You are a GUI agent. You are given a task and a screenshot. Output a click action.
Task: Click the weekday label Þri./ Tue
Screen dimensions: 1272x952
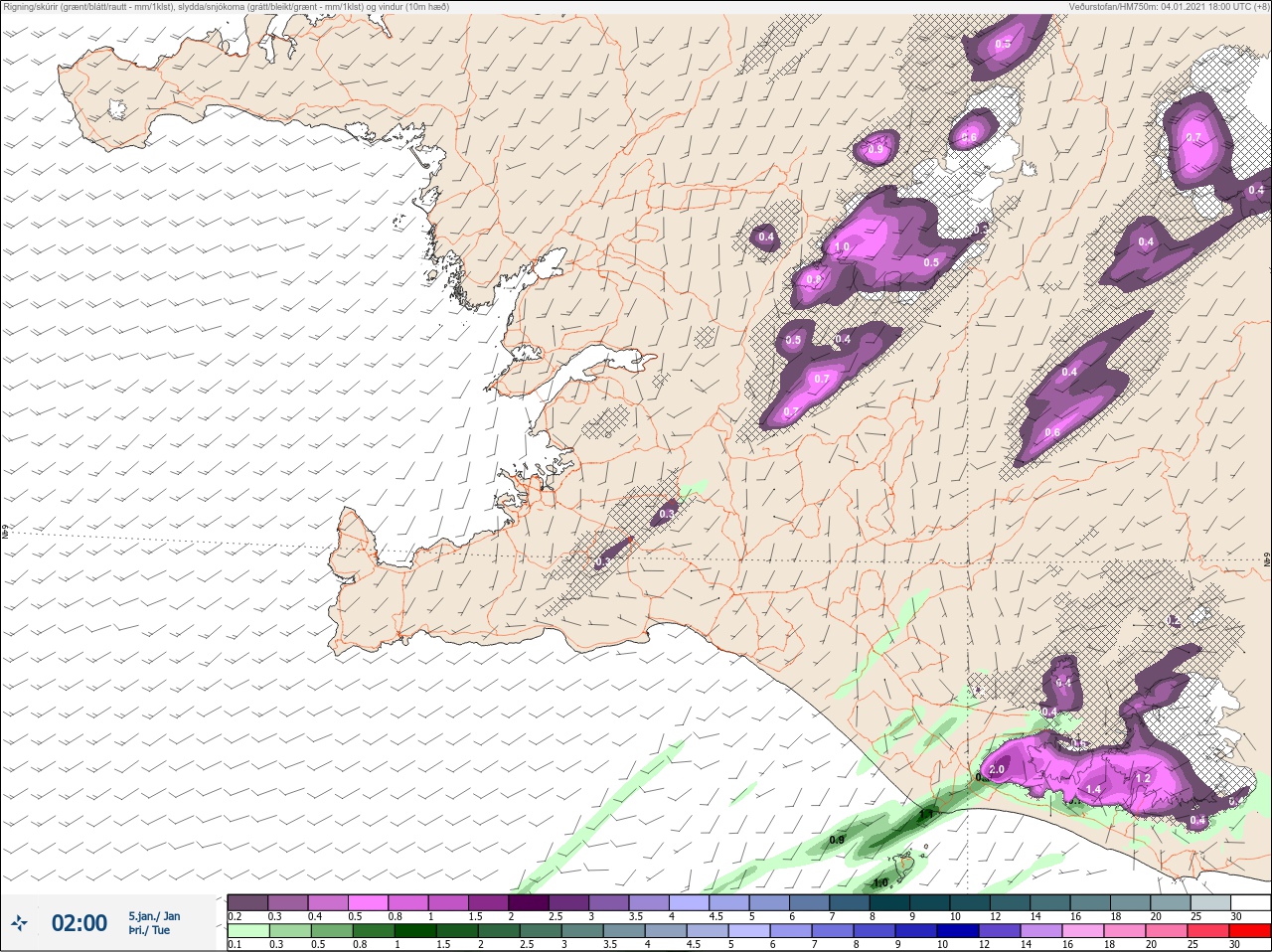[x=149, y=930]
